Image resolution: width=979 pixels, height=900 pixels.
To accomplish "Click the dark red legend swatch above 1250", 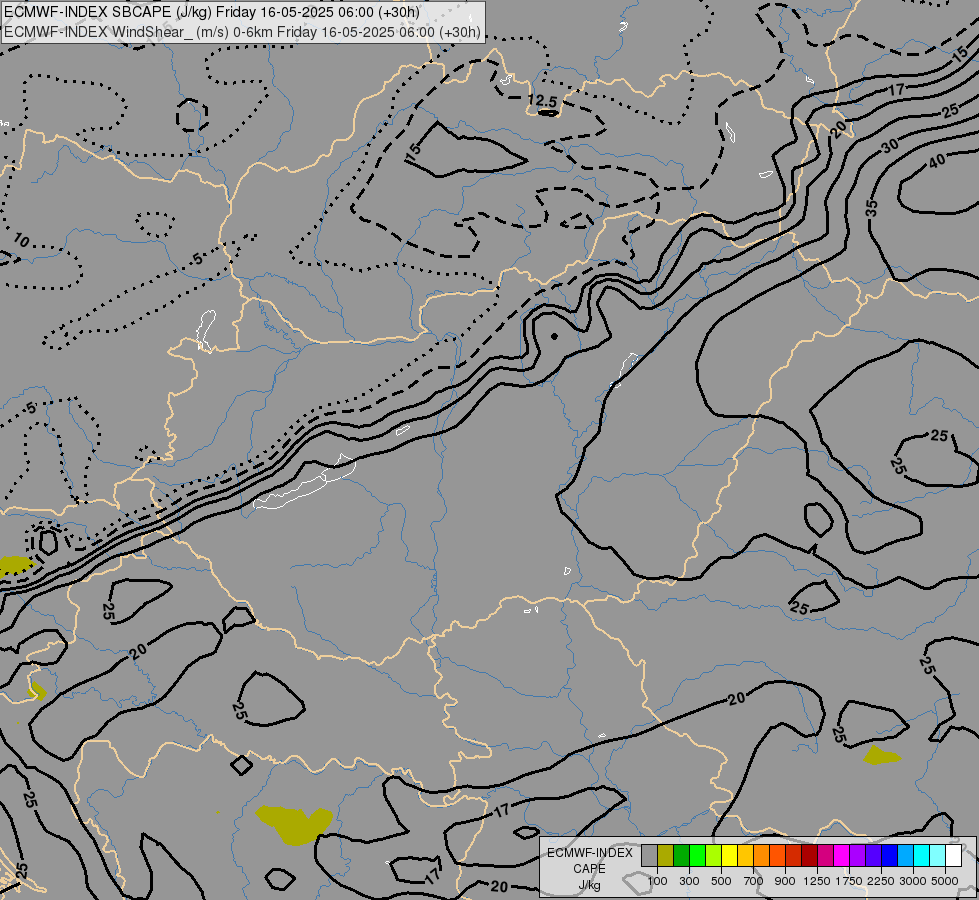I will 809,856.
